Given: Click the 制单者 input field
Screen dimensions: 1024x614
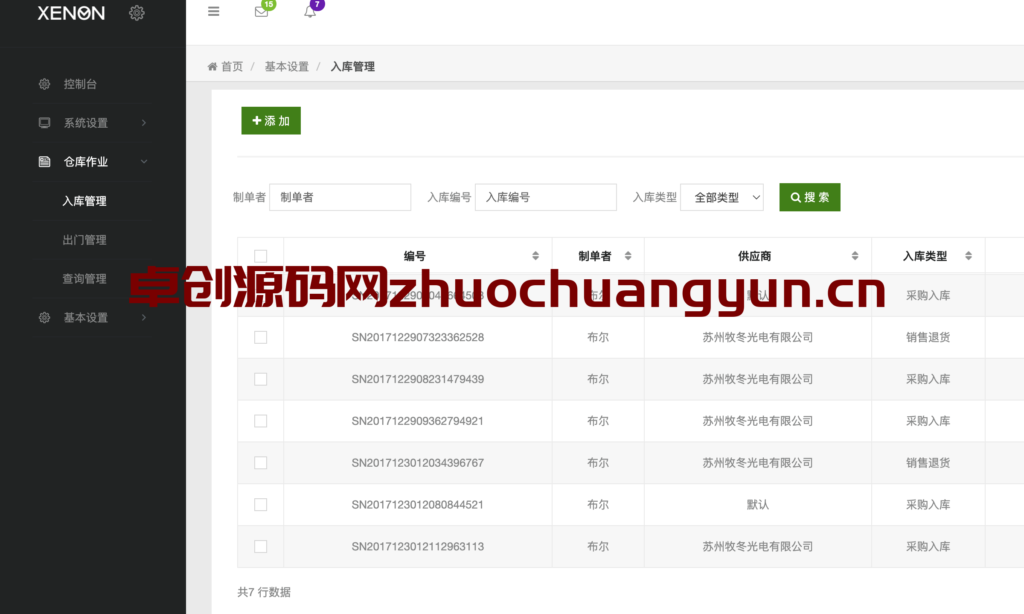Looking at the screenshot, I should point(340,197).
